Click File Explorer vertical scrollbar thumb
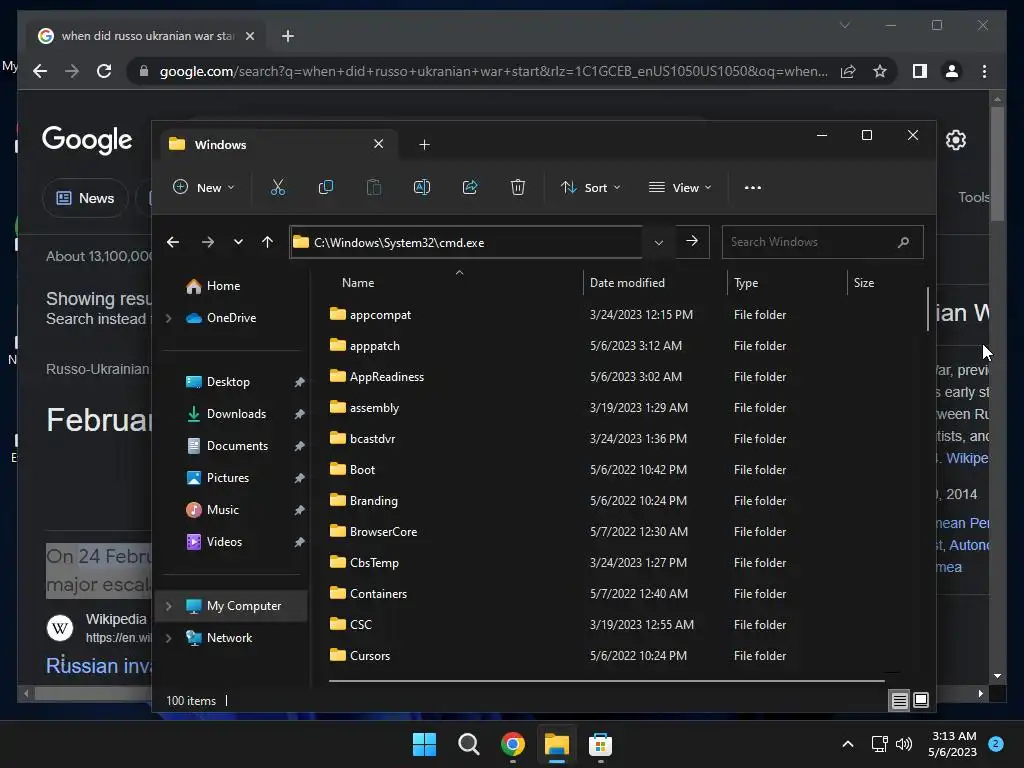Screen dimensions: 1024x768 (x=927, y=309)
